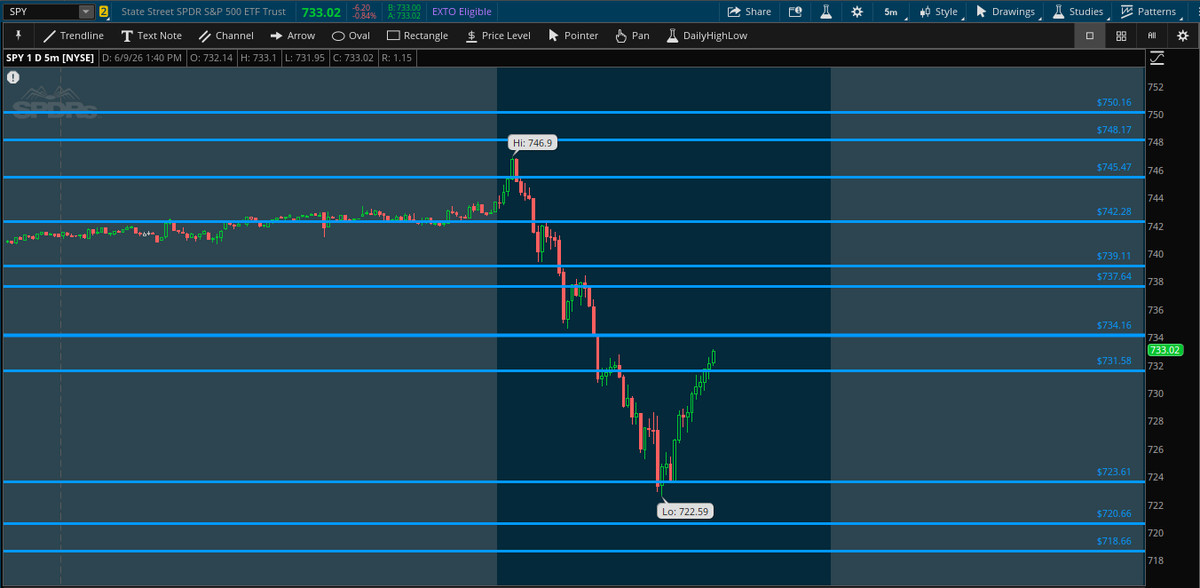Select the $748.17 price level label
1200x588 pixels.
pyautogui.click(x=1113, y=130)
